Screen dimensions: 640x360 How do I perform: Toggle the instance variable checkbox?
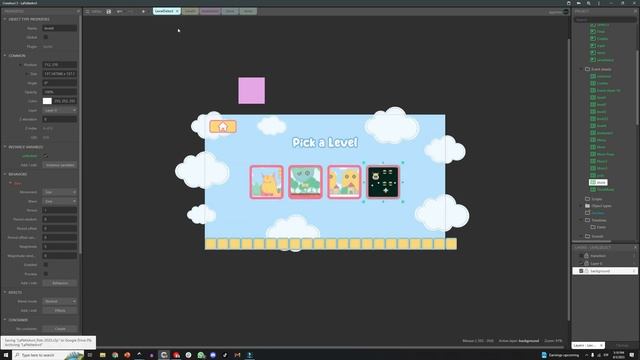(46, 156)
